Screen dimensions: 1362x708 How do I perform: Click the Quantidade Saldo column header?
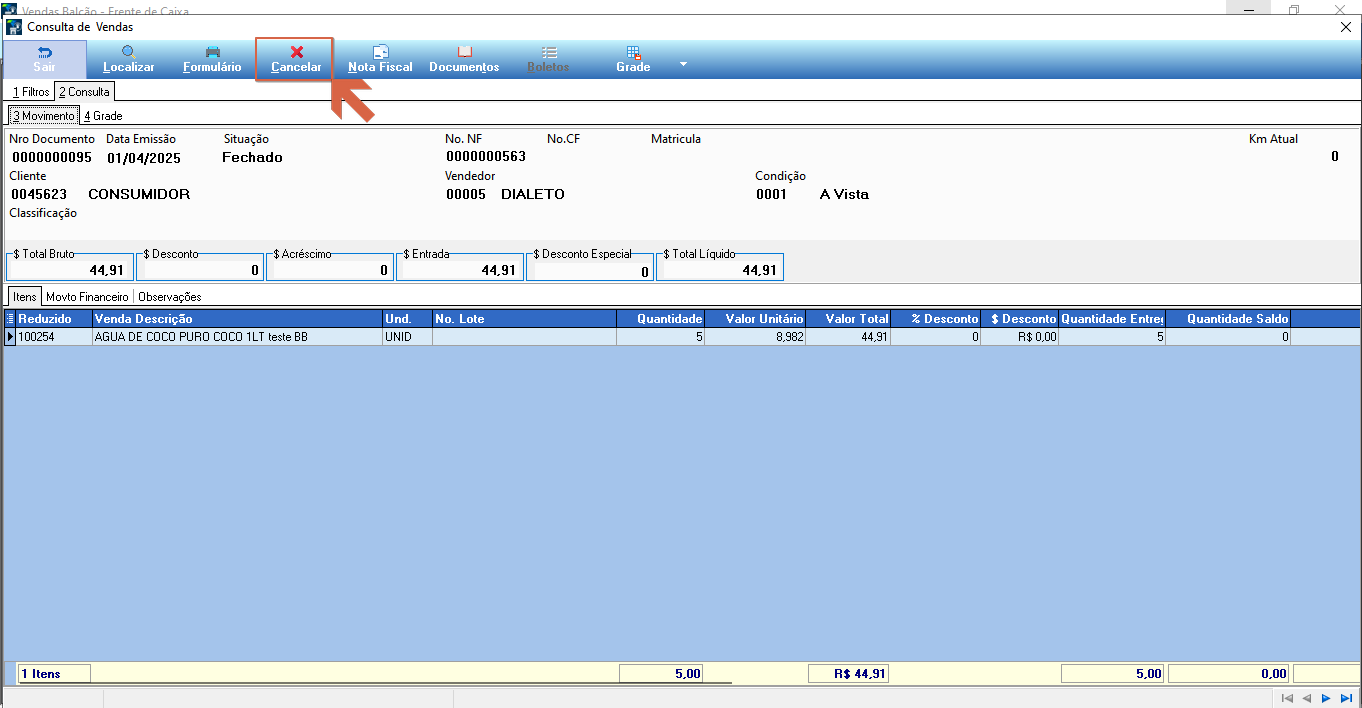click(1228, 318)
